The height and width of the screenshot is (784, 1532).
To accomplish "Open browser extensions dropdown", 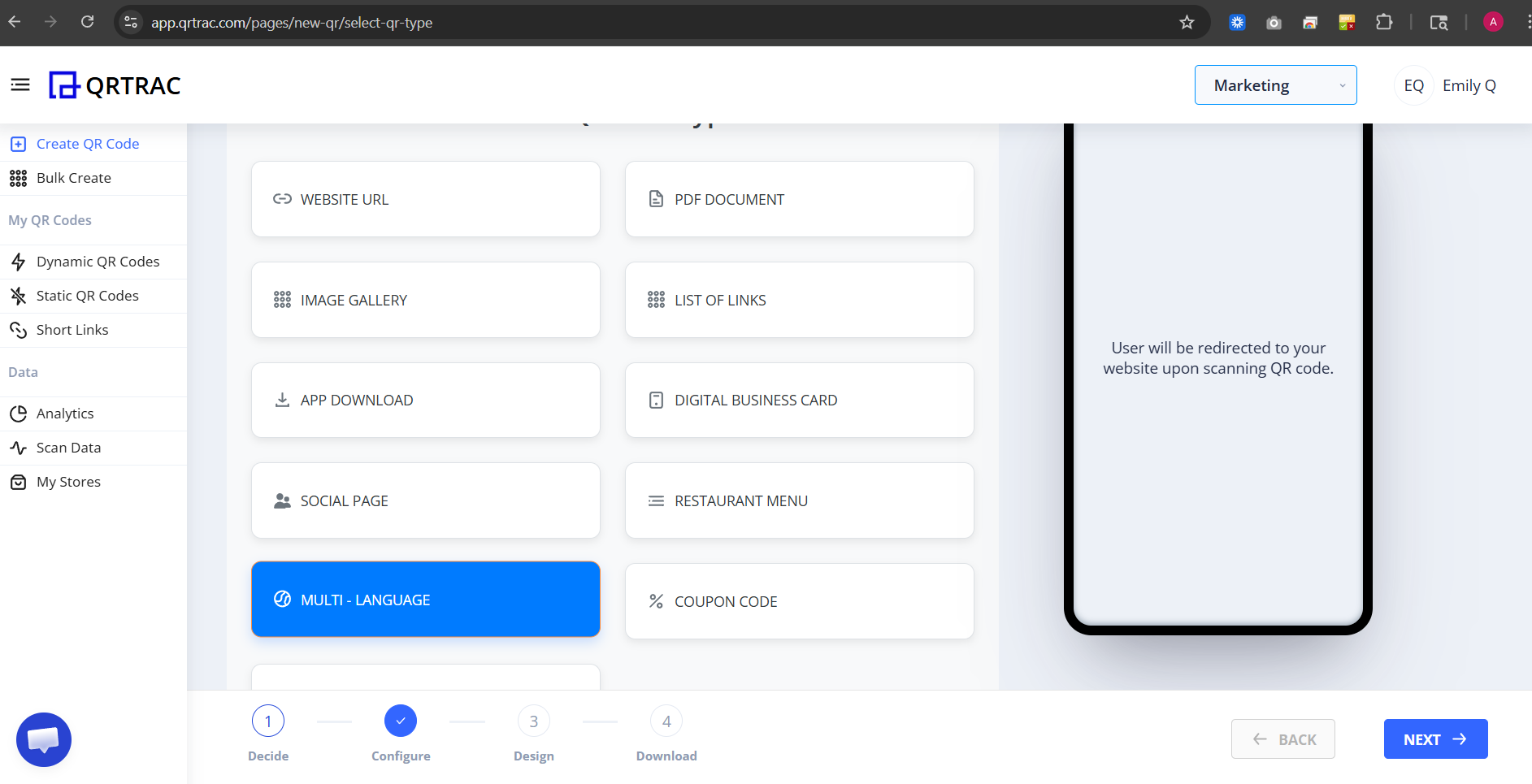I will coord(1384,22).
